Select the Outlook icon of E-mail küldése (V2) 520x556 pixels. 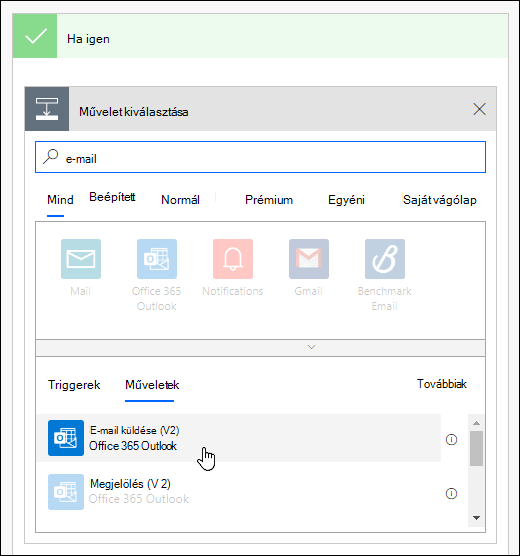click(x=66, y=438)
